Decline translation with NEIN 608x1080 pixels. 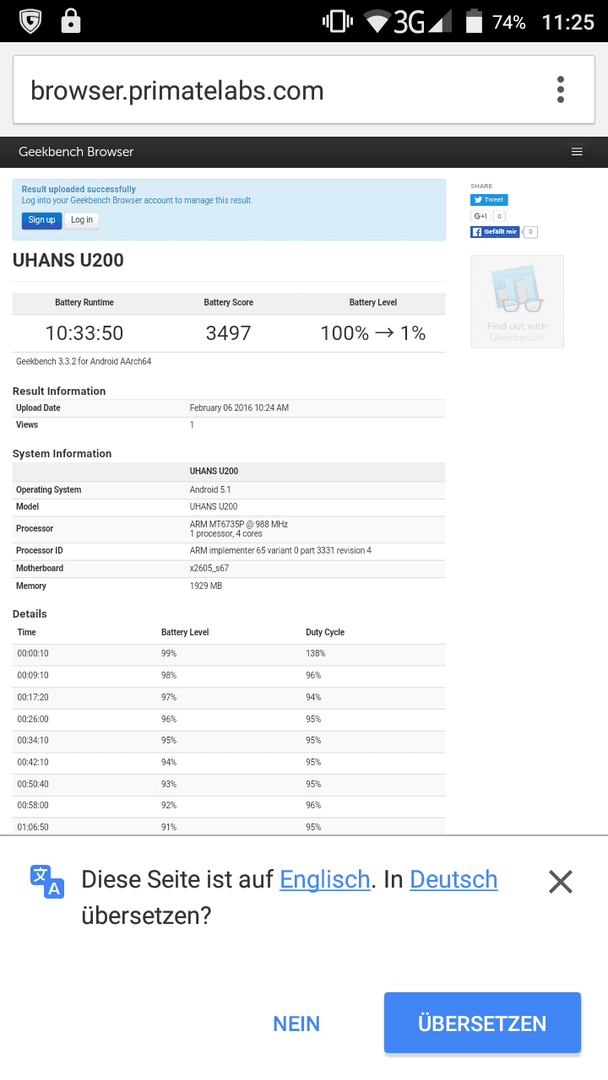click(x=296, y=1024)
